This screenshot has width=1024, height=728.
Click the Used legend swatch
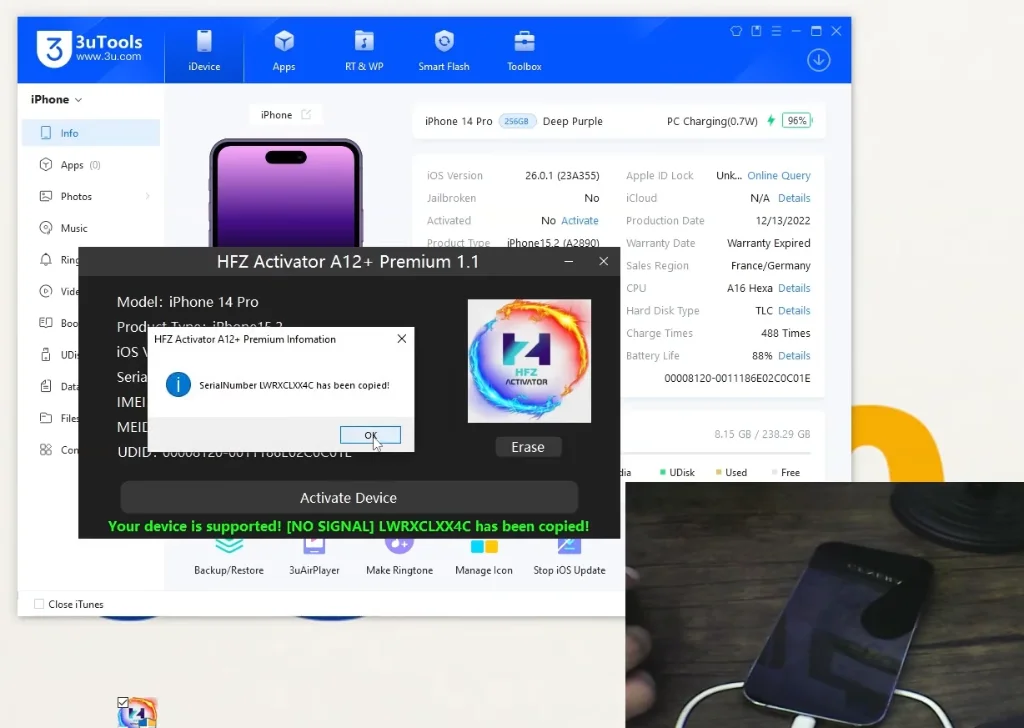(x=719, y=472)
